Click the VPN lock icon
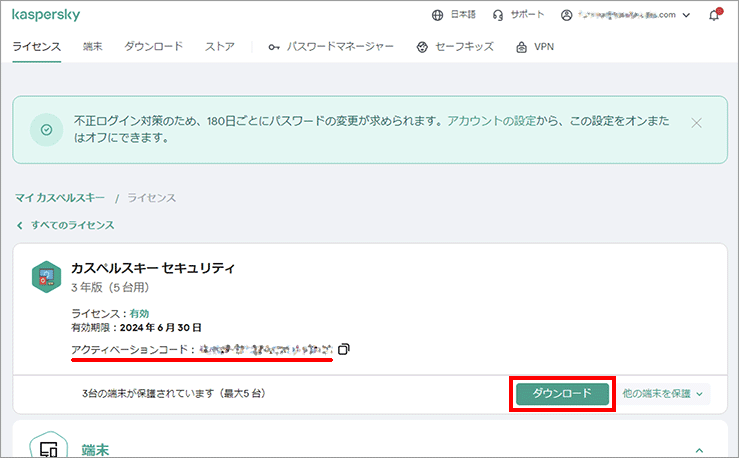 pos(521,47)
